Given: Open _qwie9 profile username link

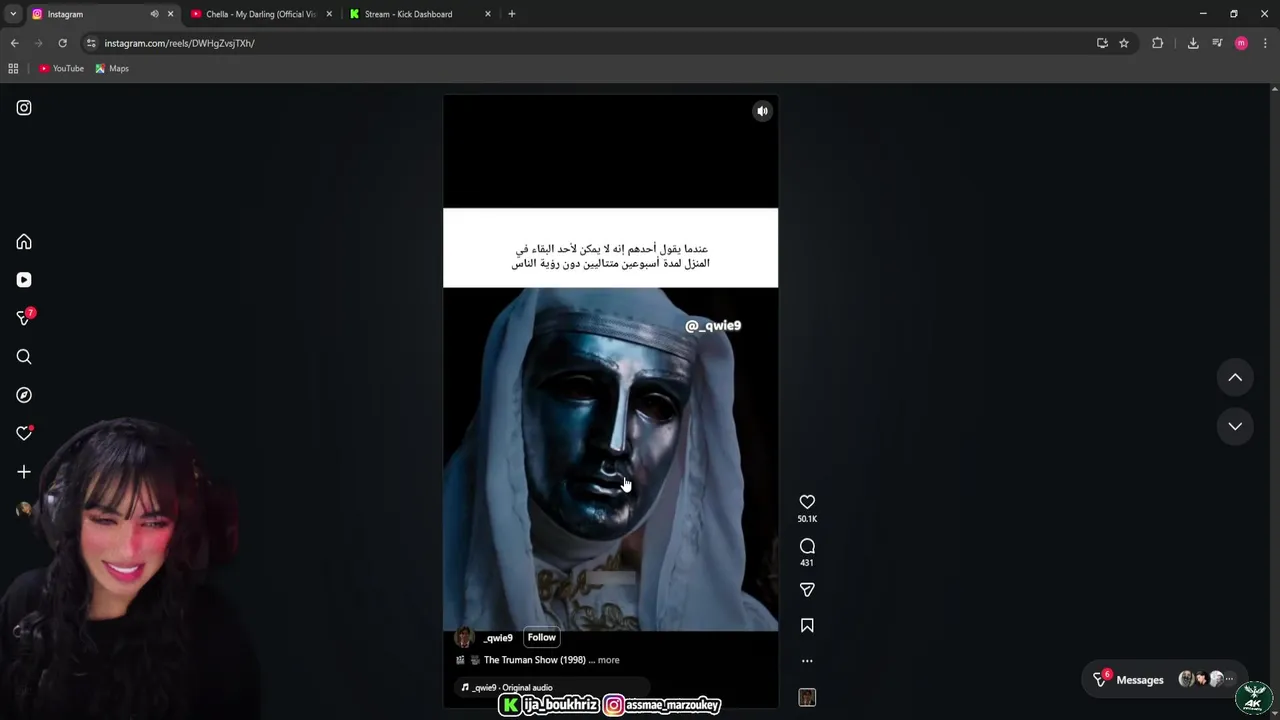Looking at the screenshot, I should 498,638.
